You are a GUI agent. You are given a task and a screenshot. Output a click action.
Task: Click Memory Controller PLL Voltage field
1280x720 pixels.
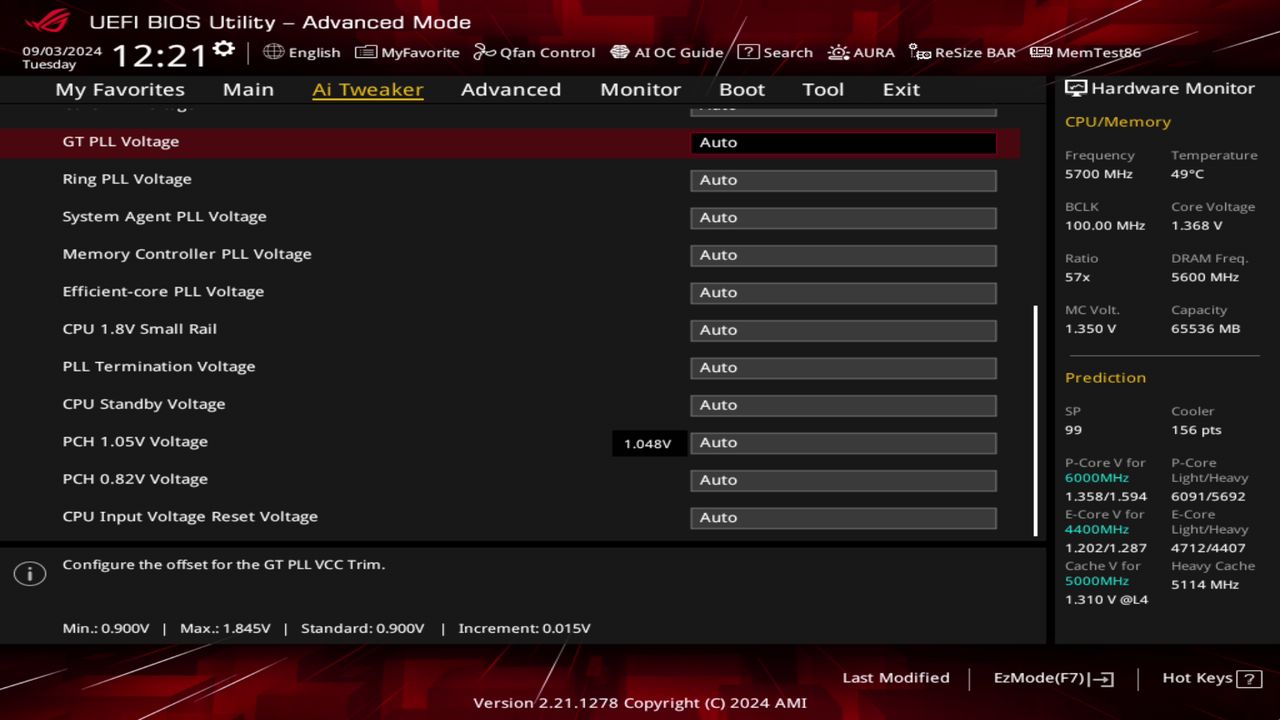pyautogui.click(x=843, y=255)
